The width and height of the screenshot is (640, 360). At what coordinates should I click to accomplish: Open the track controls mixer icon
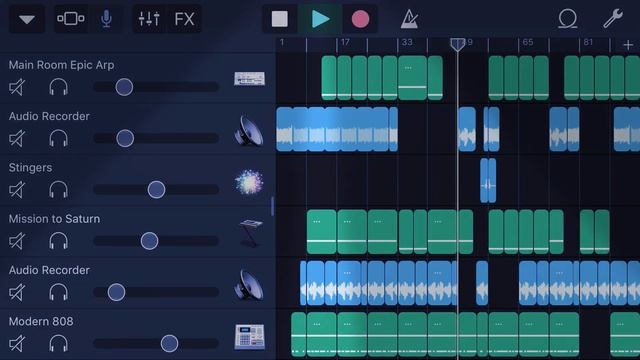[x=149, y=19]
